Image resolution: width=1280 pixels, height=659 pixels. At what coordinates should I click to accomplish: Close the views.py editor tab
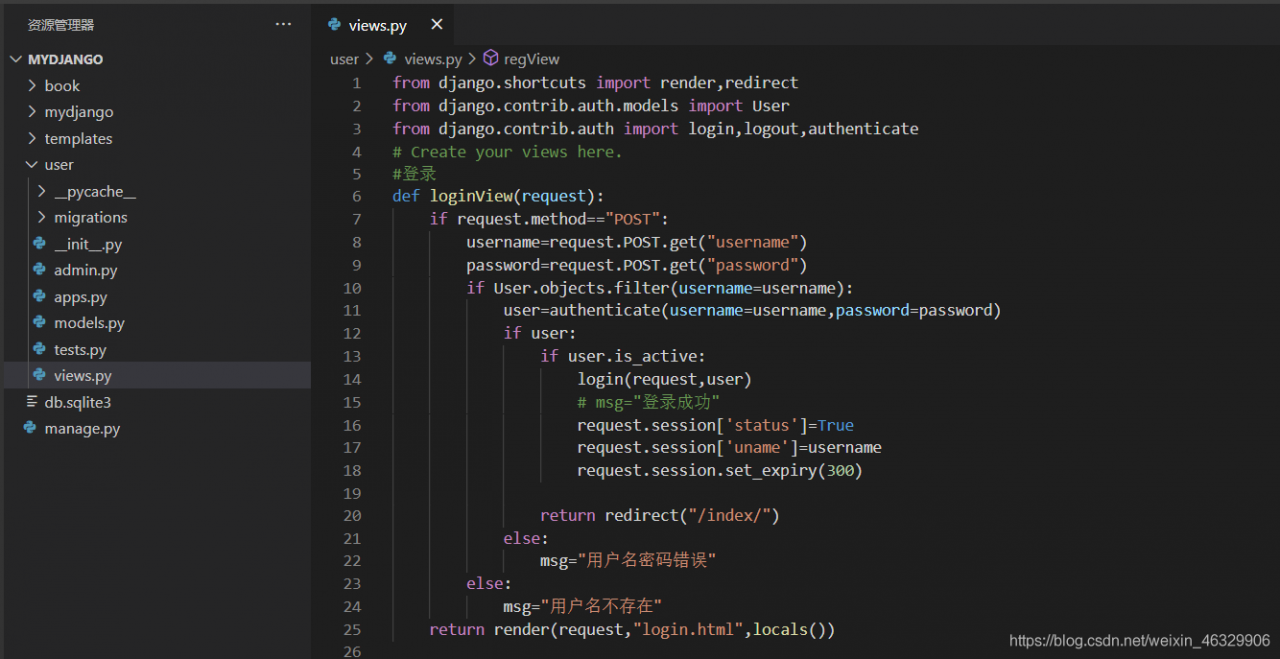[x=436, y=25]
